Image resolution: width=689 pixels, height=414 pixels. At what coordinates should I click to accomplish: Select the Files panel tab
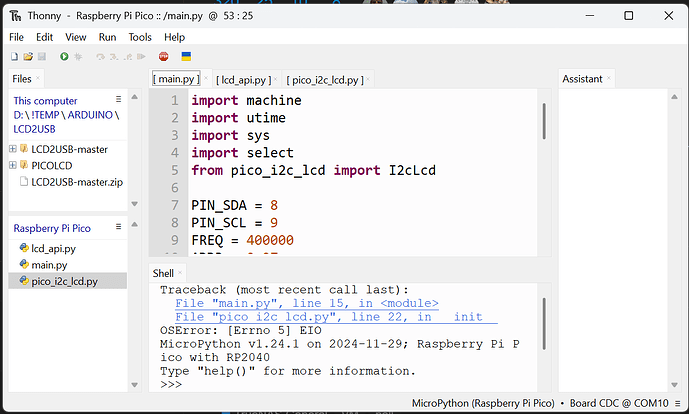coord(22,79)
